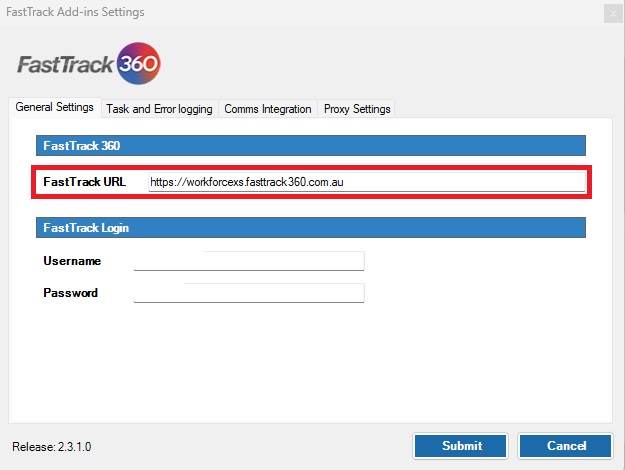Screen dimensions: 625x470
Task: Close the FastTrack Add-ins Settings window
Action: (x=613, y=14)
